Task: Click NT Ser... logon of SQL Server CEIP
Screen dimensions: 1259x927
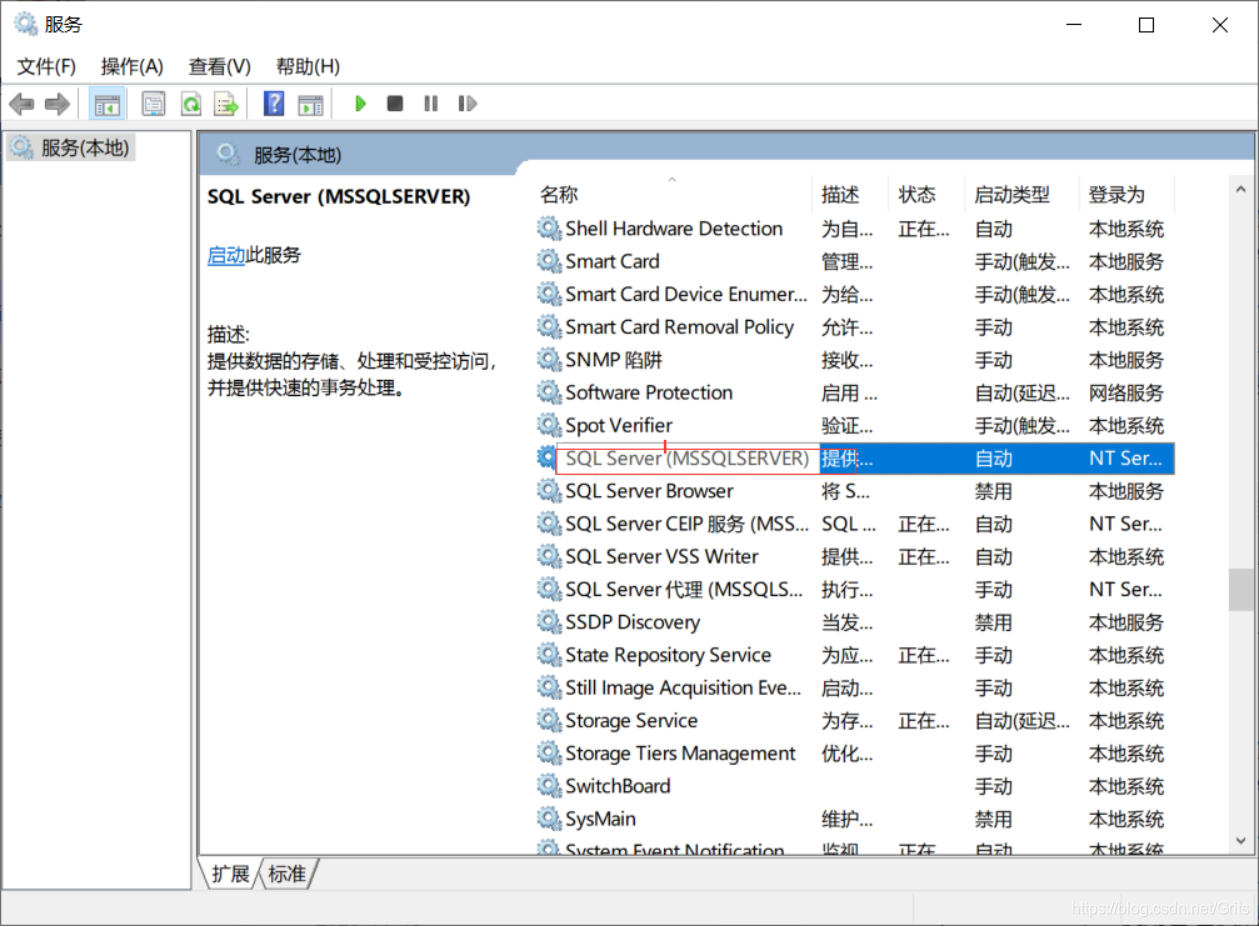Action: point(1126,524)
